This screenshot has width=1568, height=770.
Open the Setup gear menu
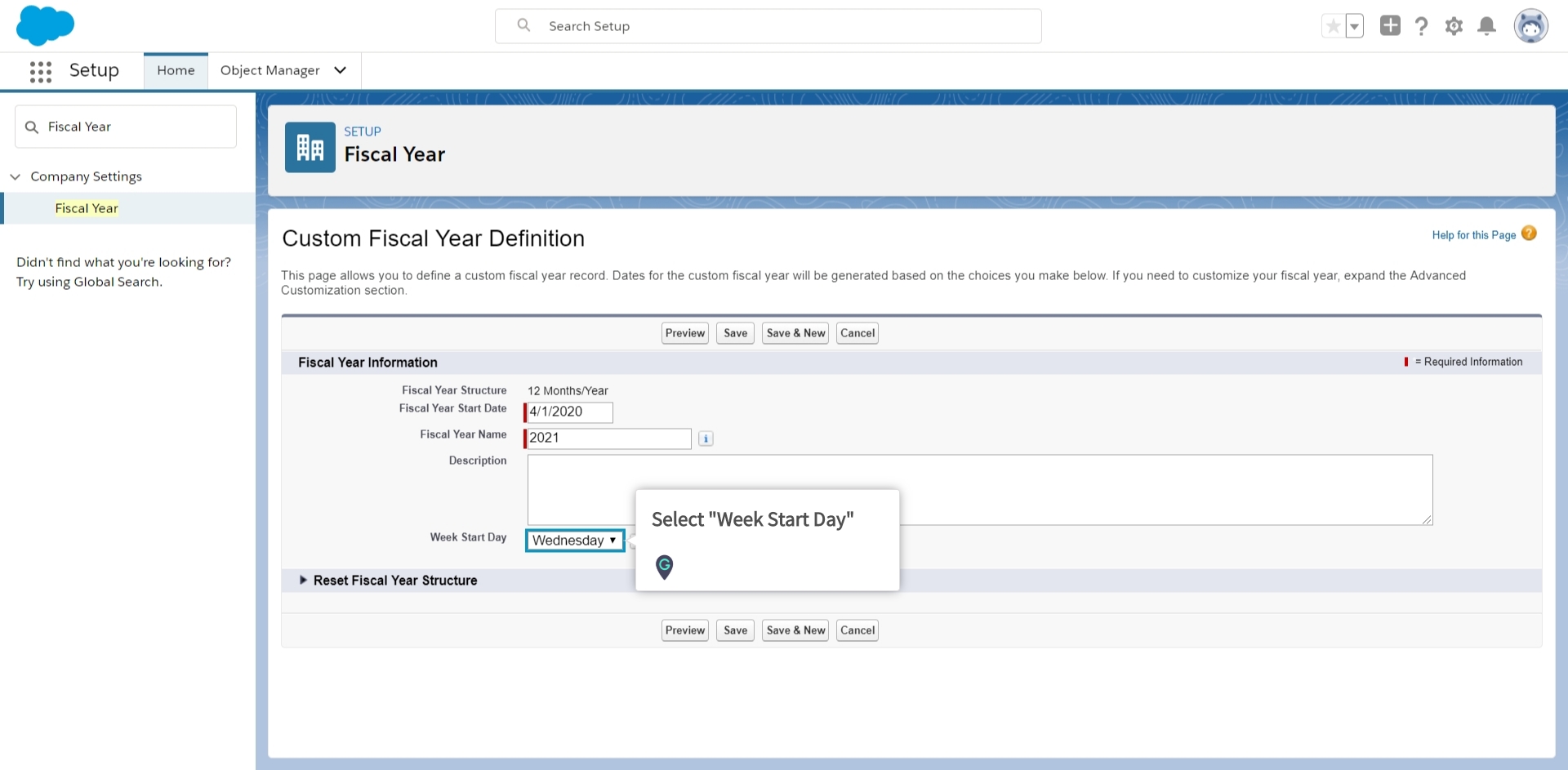[x=1454, y=25]
